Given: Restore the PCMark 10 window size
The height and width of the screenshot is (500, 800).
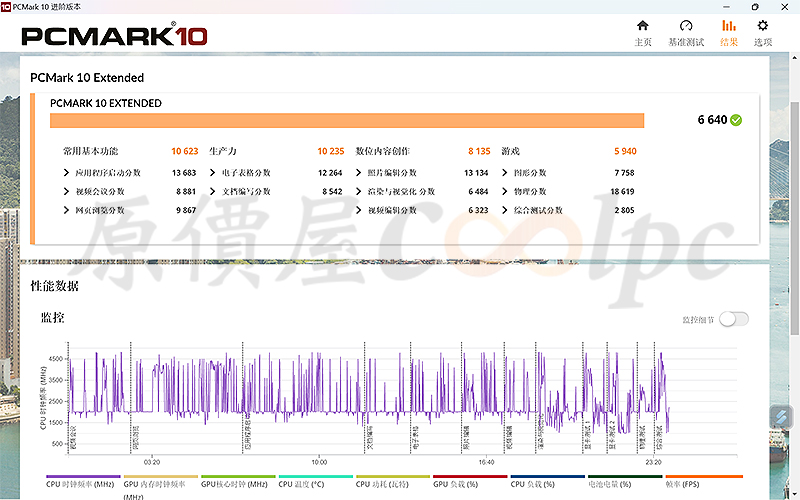Looking at the screenshot, I should pos(755,7).
